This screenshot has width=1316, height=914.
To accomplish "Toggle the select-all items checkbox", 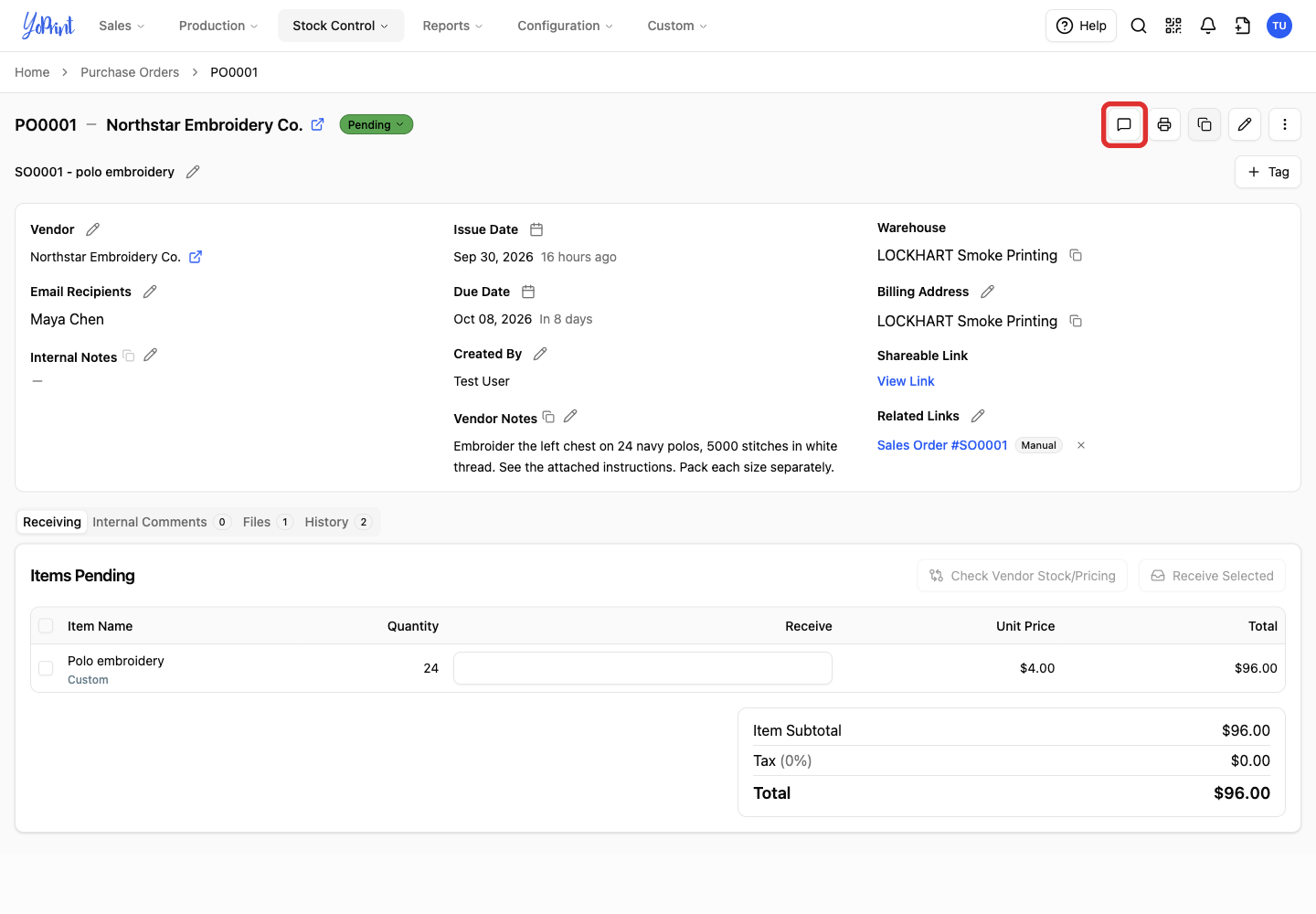I will click(x=46, y=626).
